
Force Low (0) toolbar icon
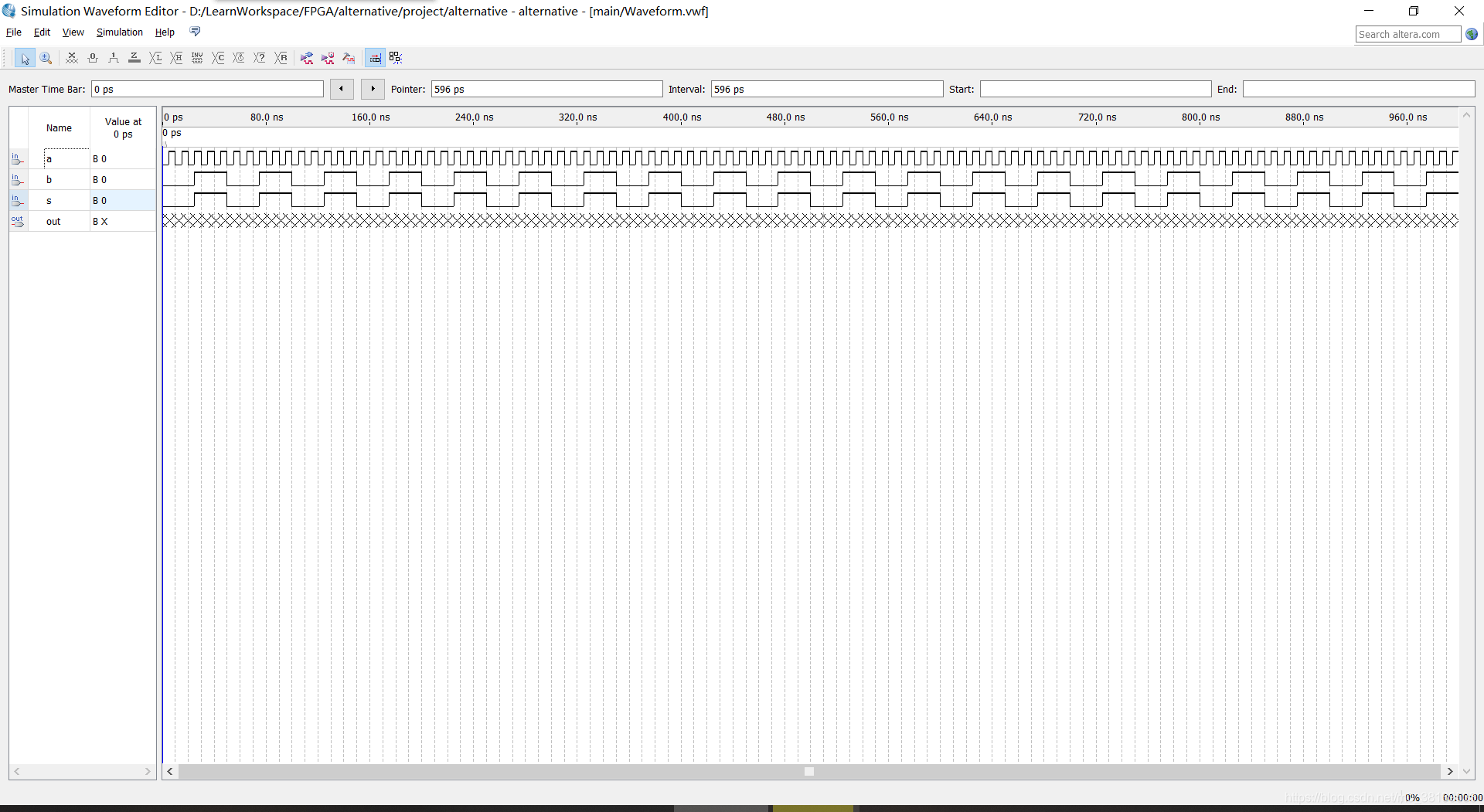pos(93,58)
